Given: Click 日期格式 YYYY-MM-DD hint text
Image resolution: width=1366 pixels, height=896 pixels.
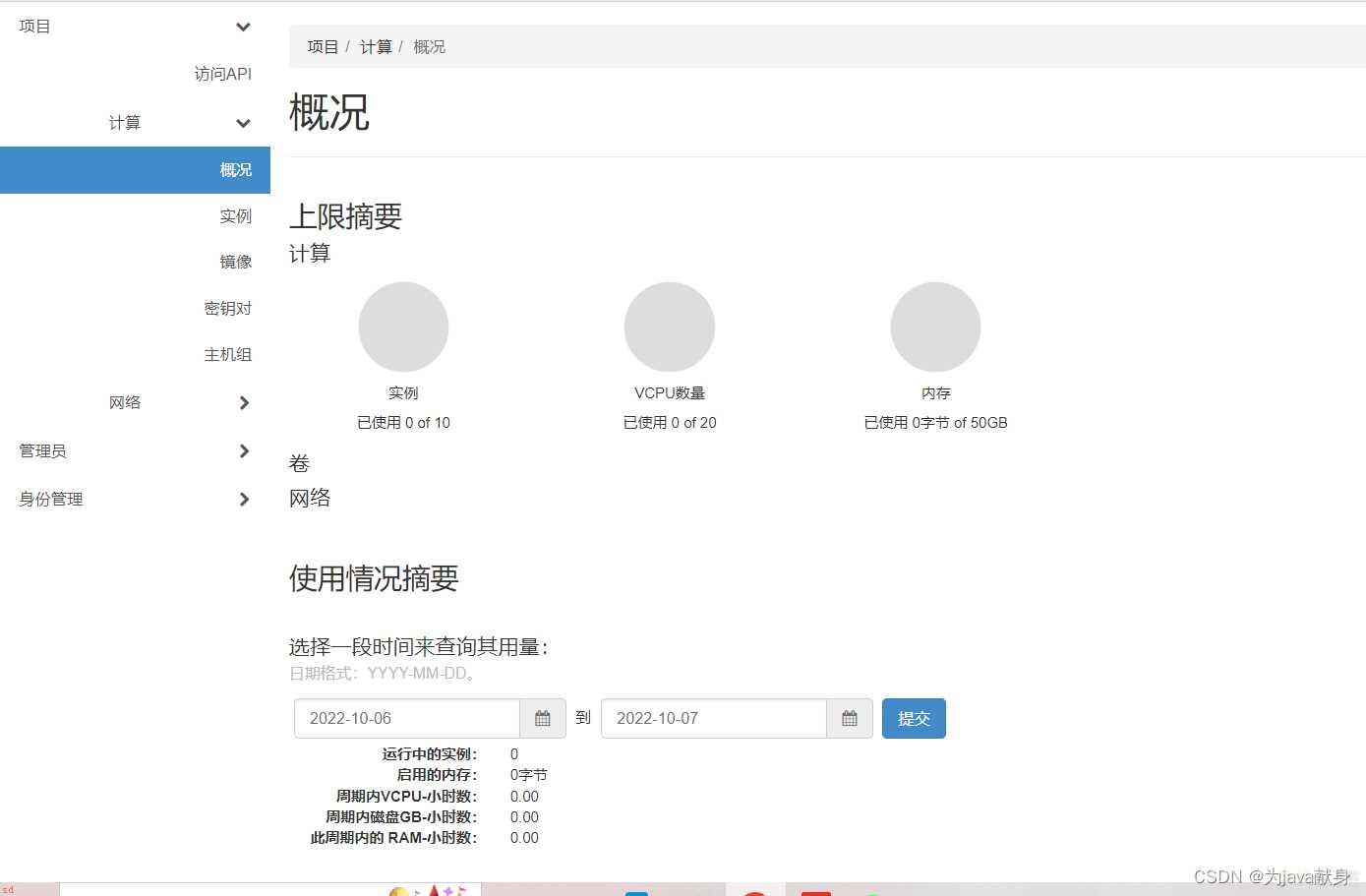Looking at the screenshot, I should [383, 674].
